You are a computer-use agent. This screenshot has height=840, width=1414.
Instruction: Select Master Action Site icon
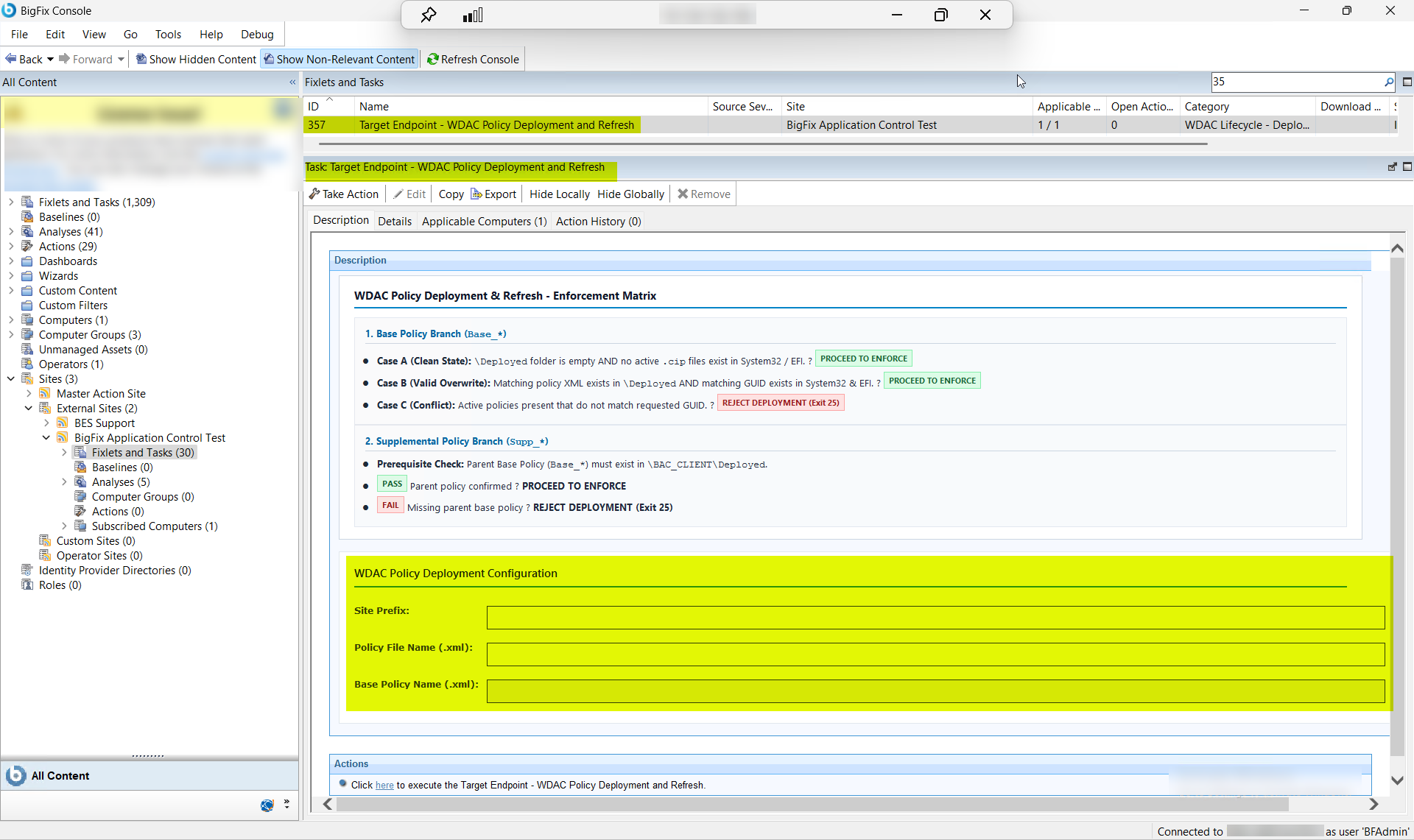[x=45, y=394]
